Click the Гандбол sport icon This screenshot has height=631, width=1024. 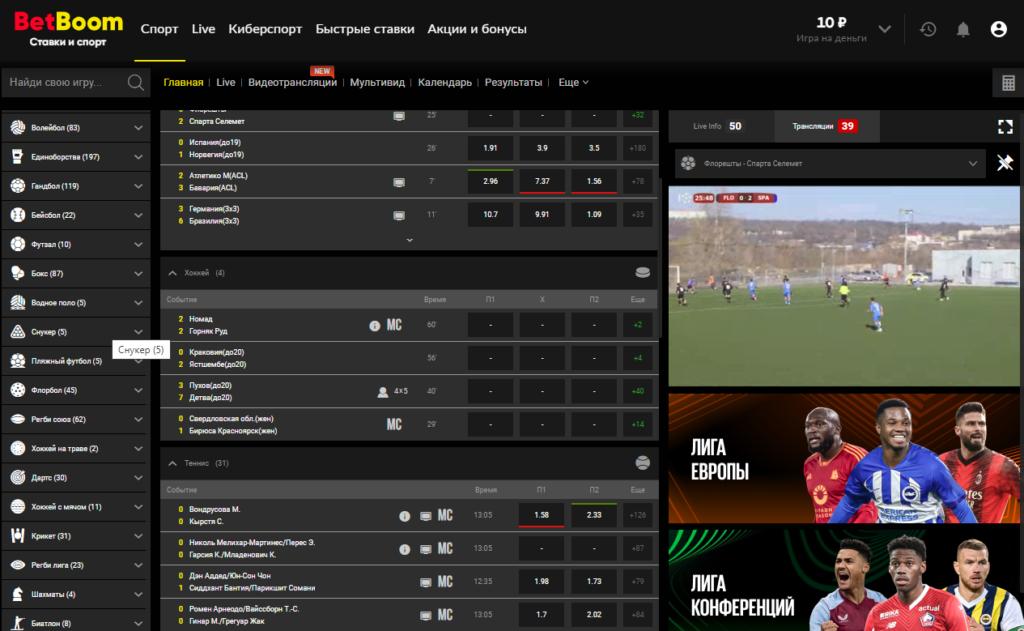coord(18,186)
